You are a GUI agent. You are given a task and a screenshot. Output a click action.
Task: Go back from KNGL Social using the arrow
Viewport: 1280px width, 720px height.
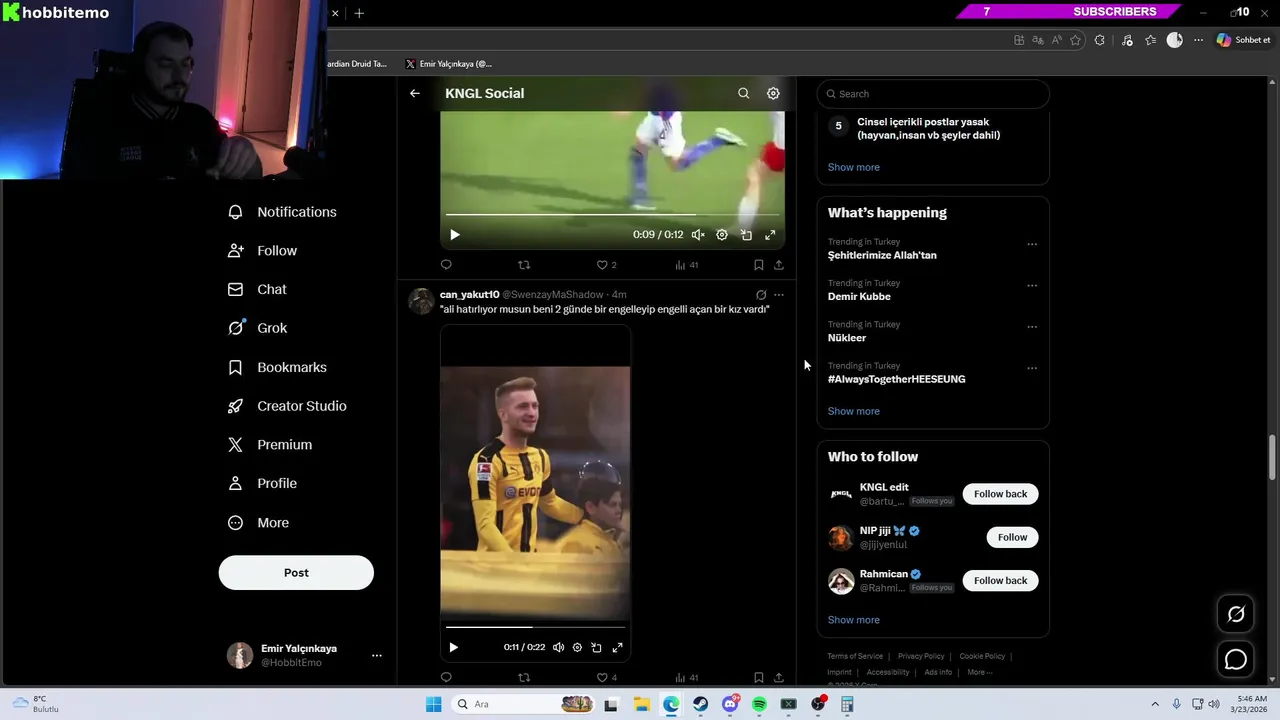click(415, 93)
